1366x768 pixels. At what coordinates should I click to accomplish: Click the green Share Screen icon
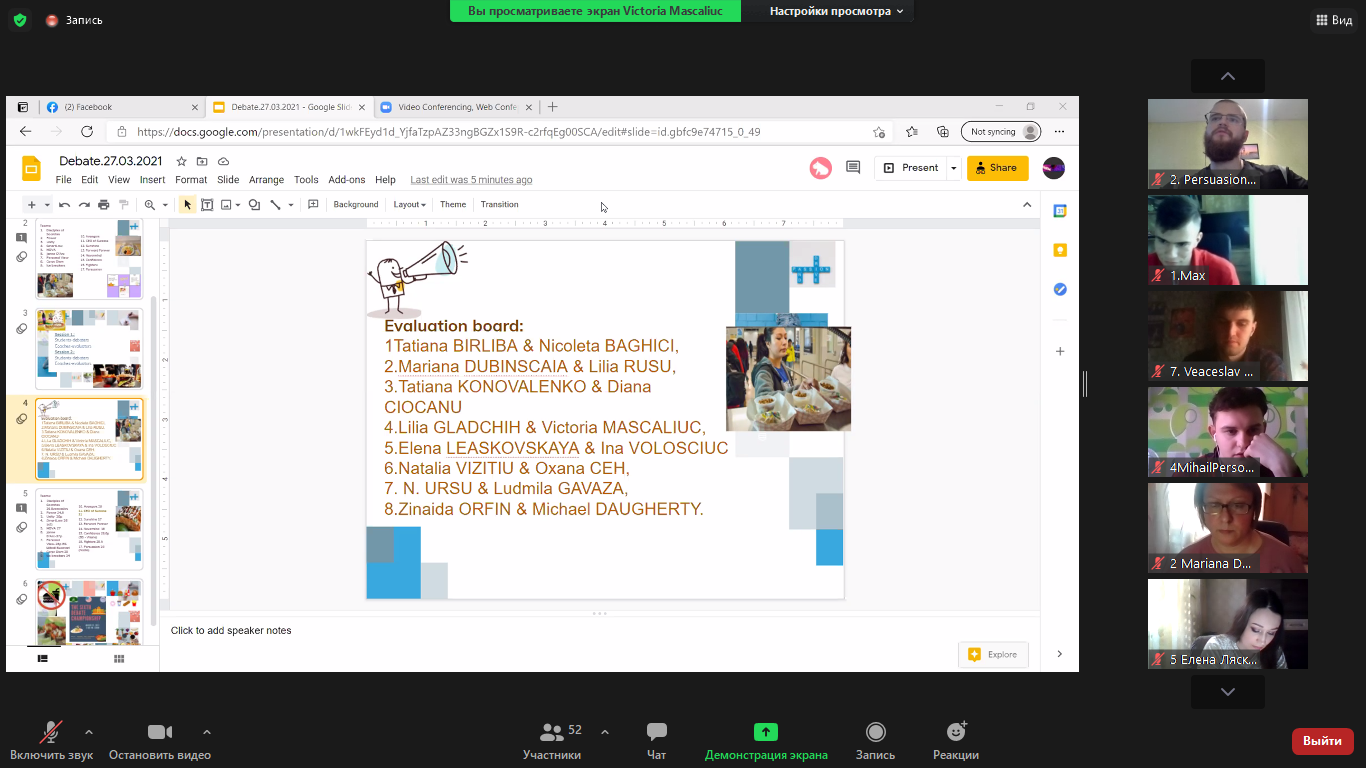pyautogui.click(x=765, y=732)
